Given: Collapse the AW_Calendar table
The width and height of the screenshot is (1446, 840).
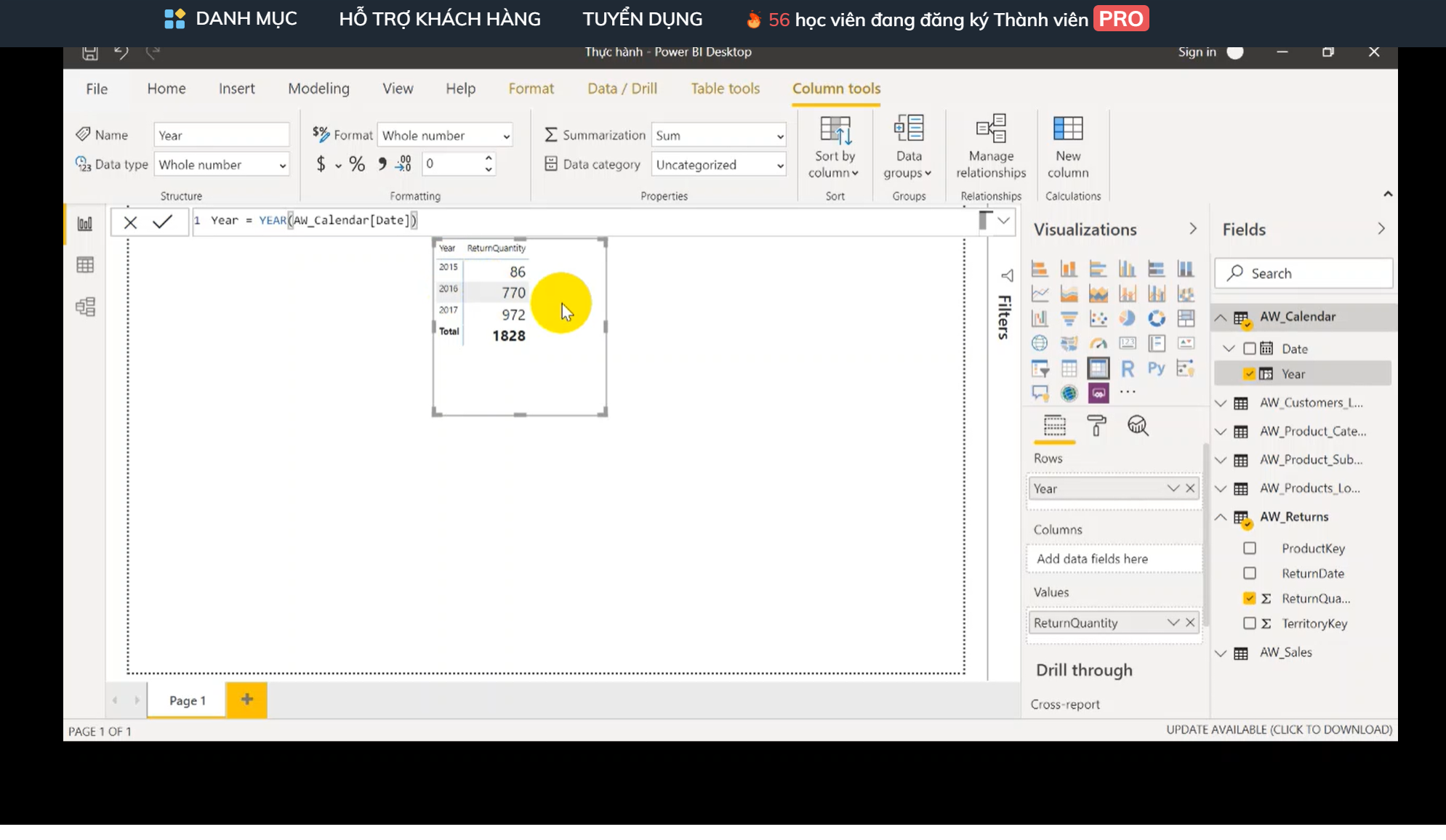Looking at the screenshot, I should [1221, 318].
